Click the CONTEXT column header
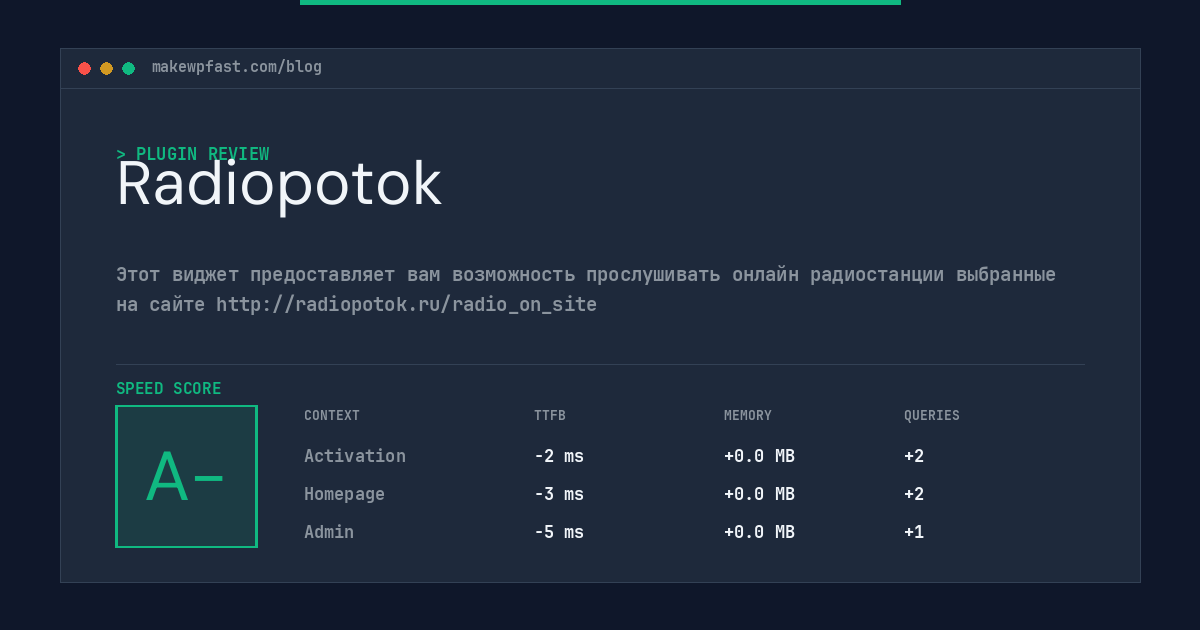This screenshot has width=1200, height=630. point(332,416)
